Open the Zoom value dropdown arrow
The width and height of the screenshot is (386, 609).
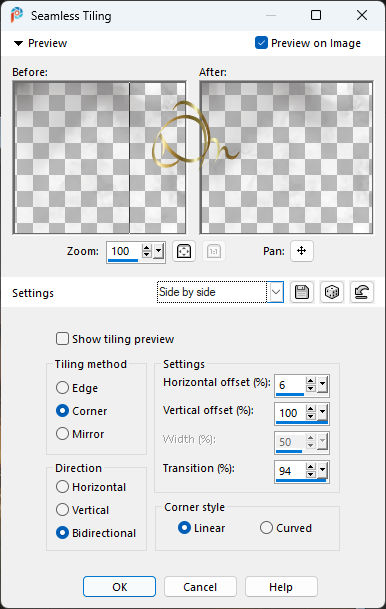pyautogui.click(x=158, y=251)
